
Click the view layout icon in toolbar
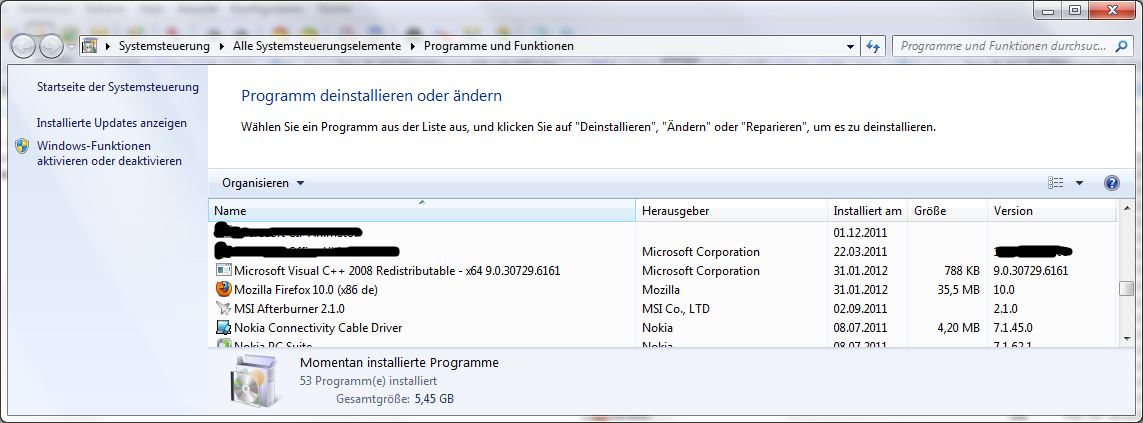[1056, 183]
